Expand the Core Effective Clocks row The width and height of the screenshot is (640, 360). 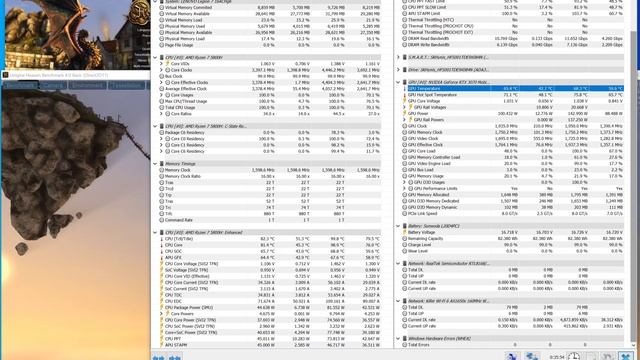pyautogui.click(x=161, y=82)
